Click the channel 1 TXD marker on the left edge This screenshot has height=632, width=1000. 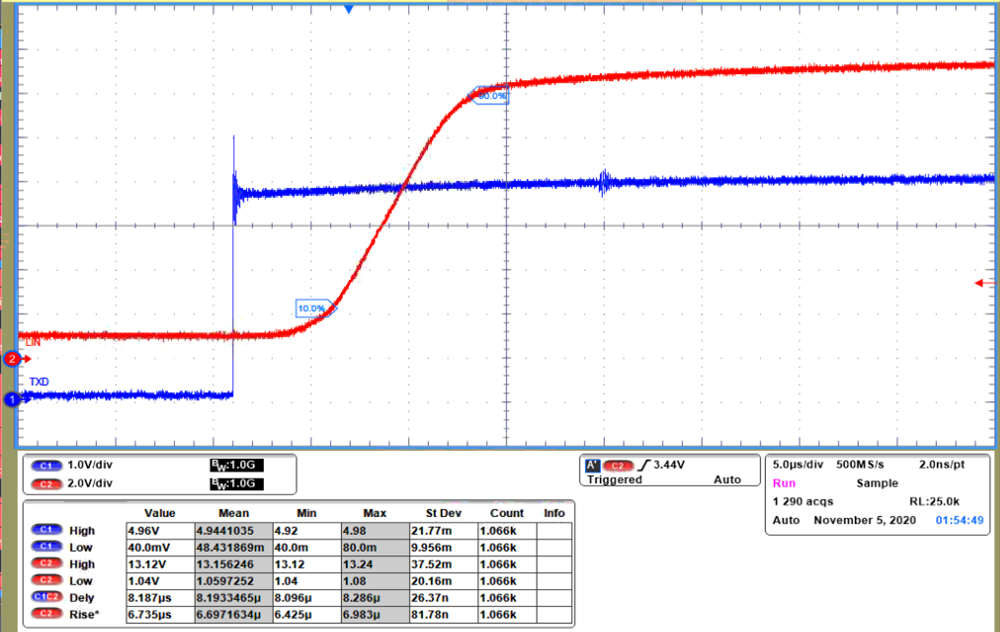coord(9,398)
